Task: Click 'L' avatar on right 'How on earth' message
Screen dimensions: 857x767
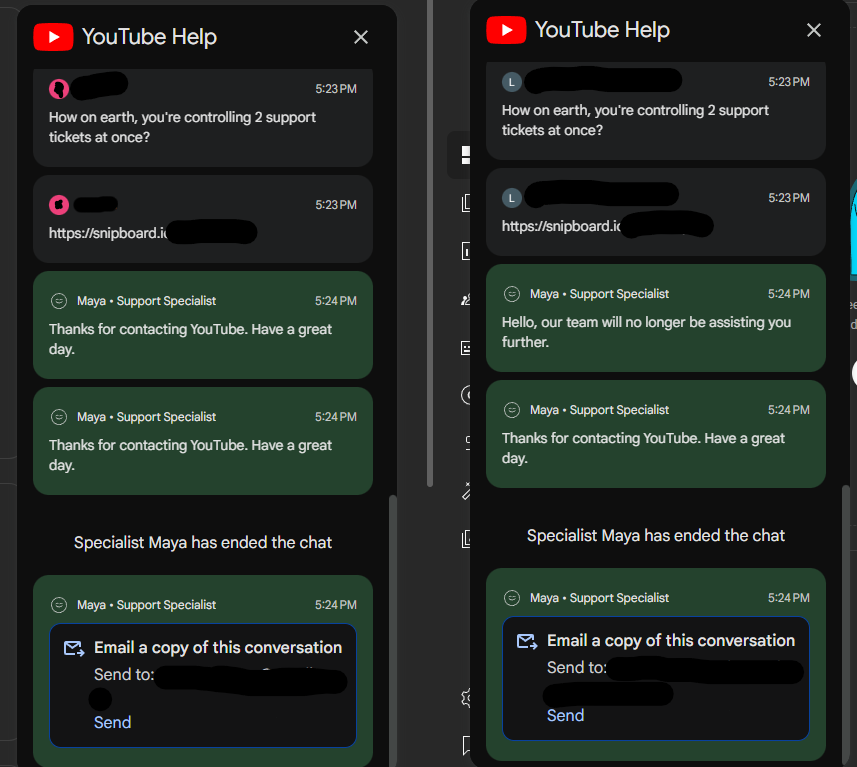Action: tap(512, 82)
